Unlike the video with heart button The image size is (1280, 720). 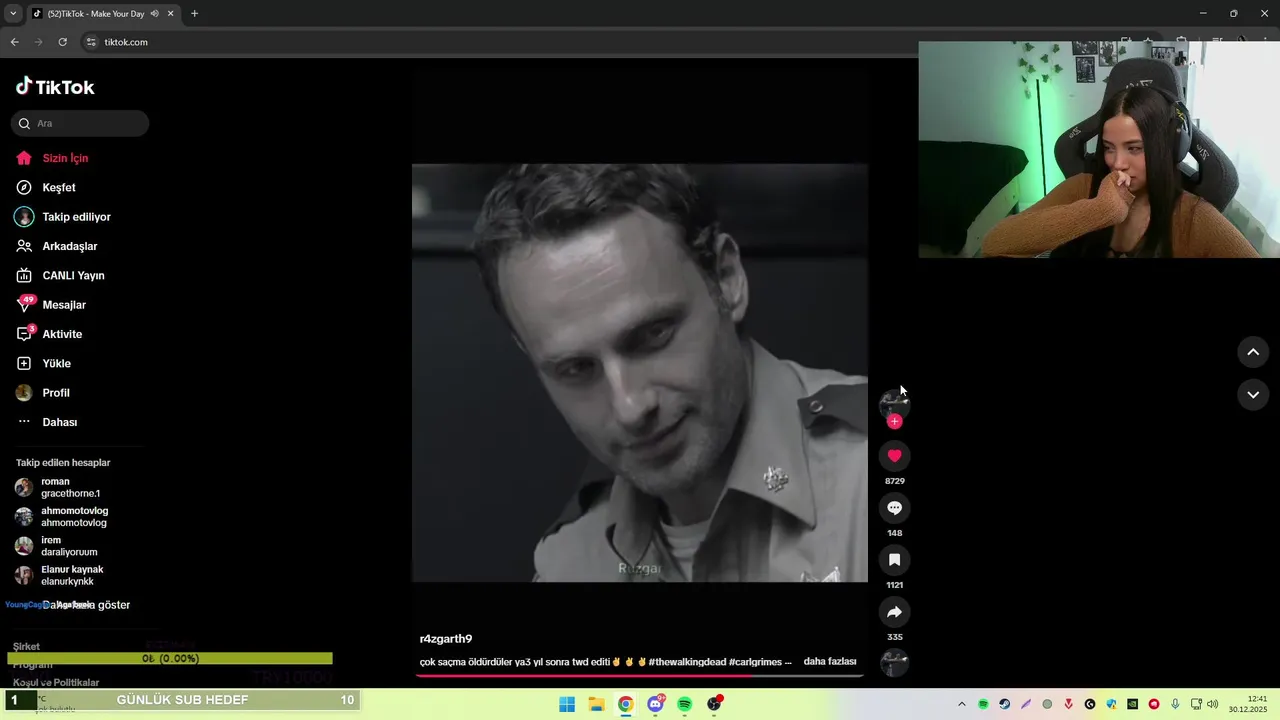[x=894, y=456]
